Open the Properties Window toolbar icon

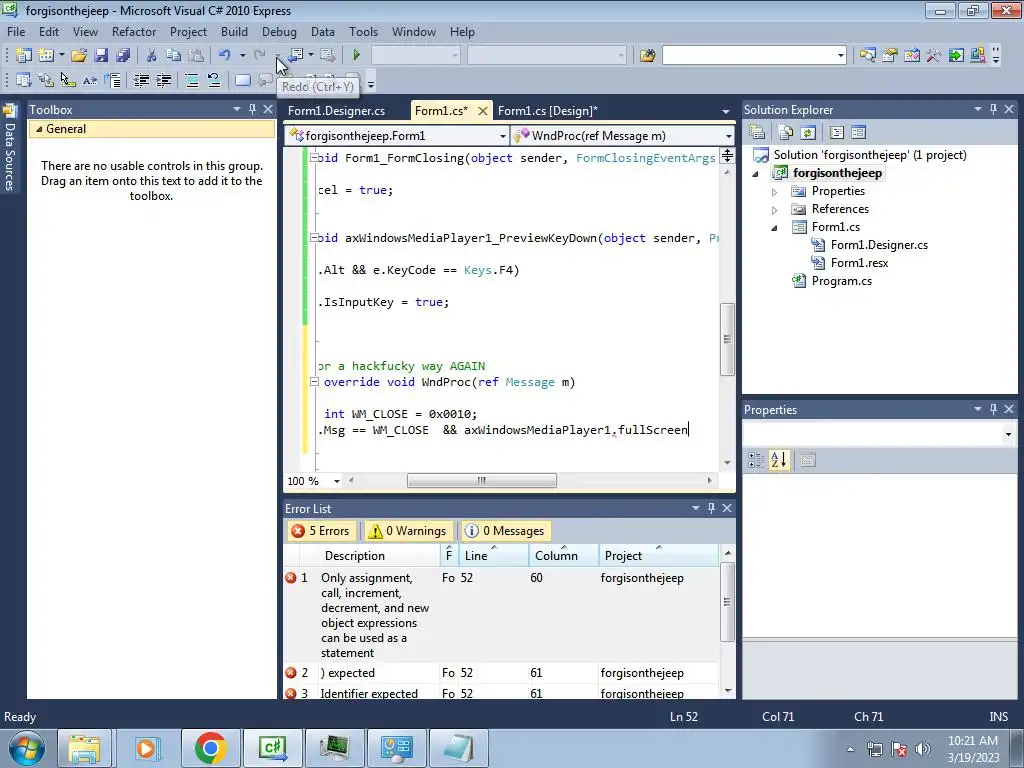(889, 56)
